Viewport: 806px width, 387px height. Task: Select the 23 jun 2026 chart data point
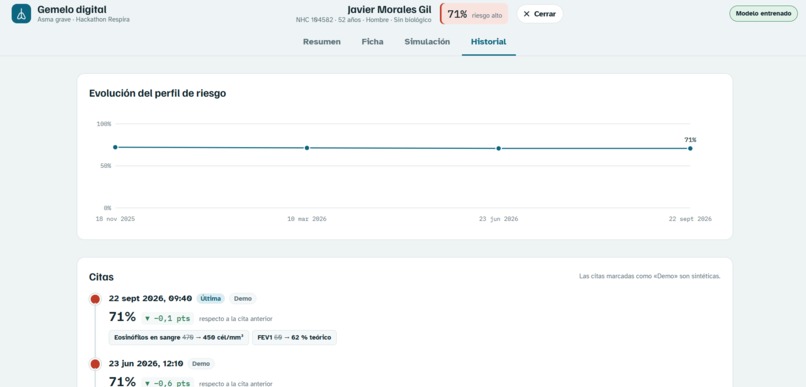[x=499, y=149]
